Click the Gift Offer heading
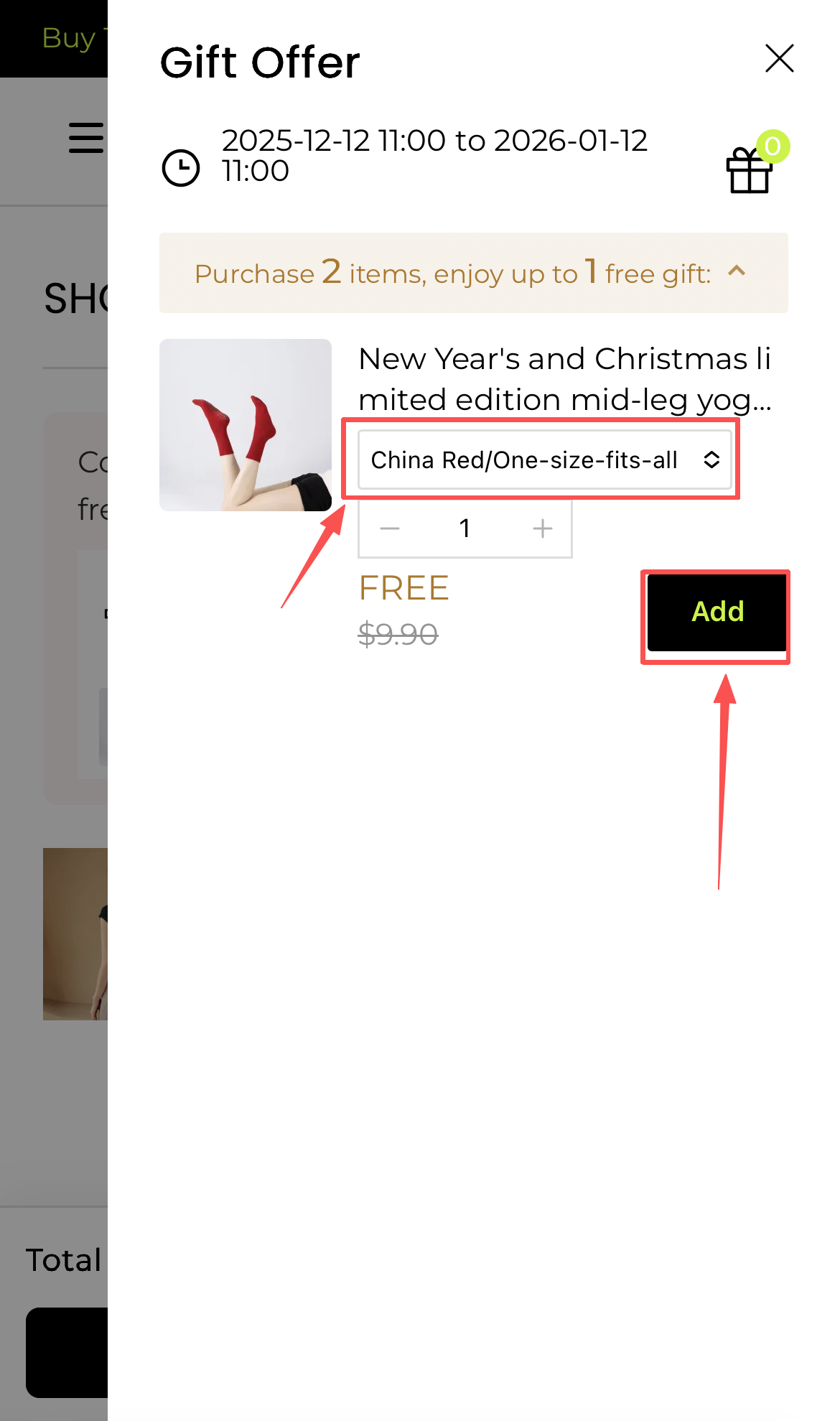The height and width of the screenshot is (1421, 840). (260, 62)
